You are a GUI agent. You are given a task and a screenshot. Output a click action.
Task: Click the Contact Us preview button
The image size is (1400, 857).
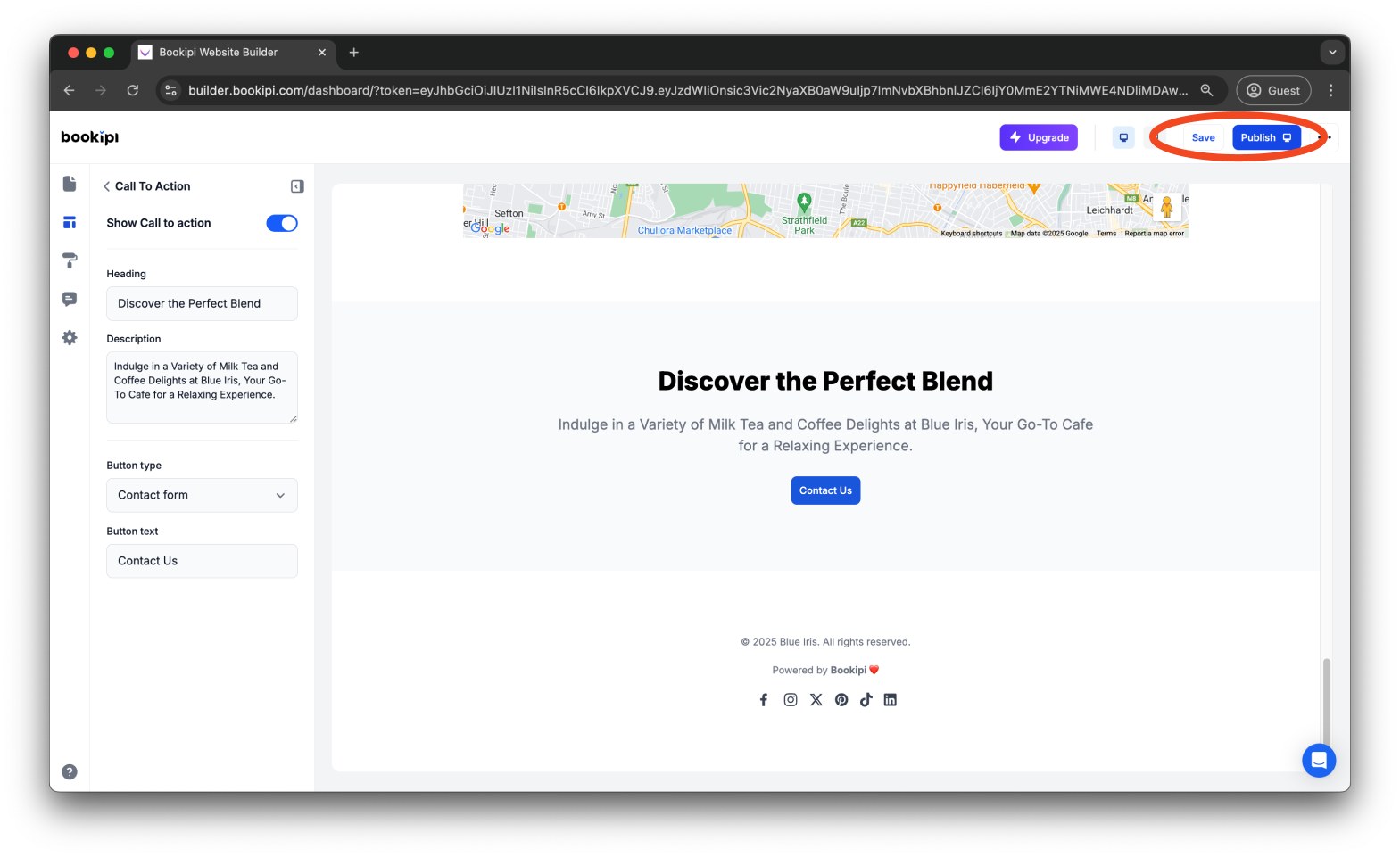[x=825, y=490]
